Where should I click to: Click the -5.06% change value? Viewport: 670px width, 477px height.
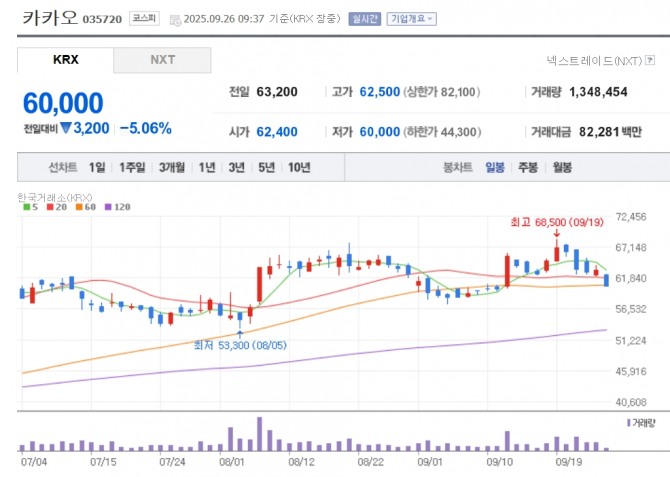146,128
